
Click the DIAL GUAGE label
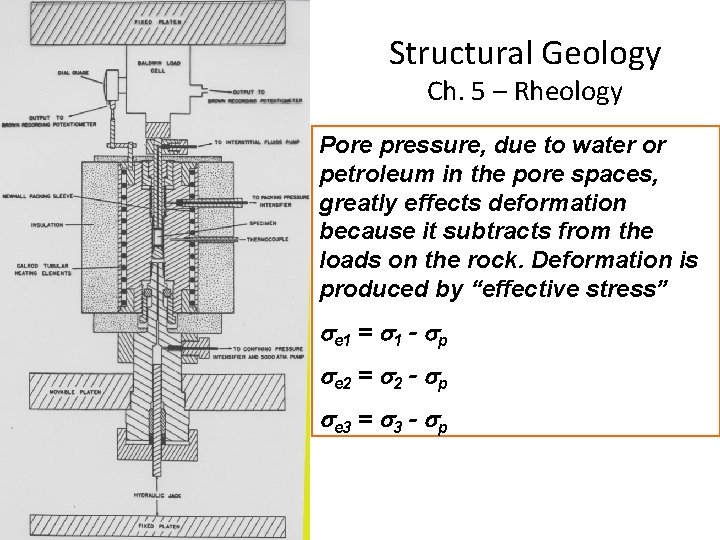pyautogui.click(x=73, y=73)
